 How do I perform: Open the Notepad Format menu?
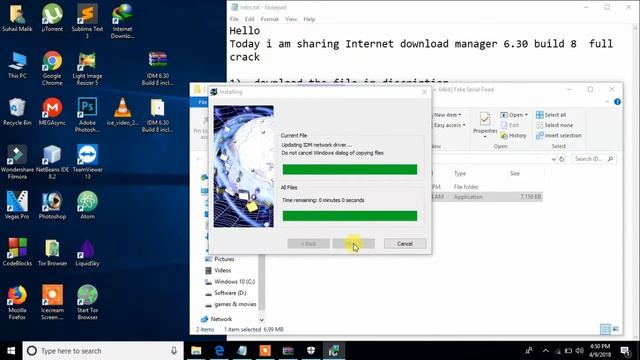(269, 19)
